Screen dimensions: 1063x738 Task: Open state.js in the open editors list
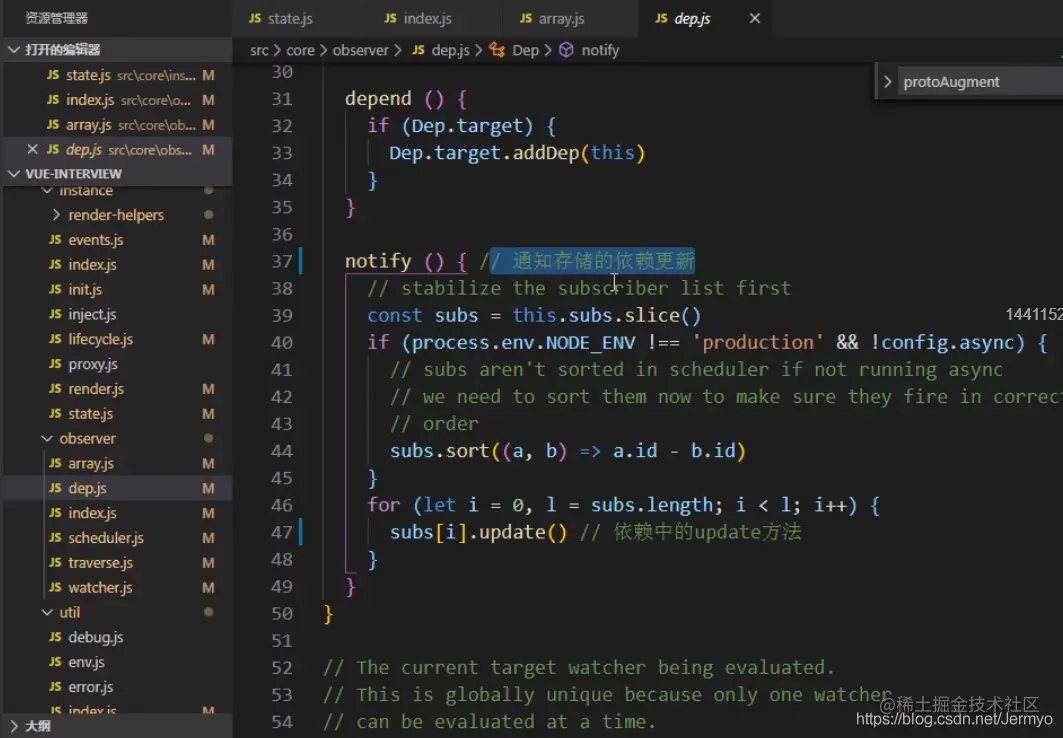[117, 75]
